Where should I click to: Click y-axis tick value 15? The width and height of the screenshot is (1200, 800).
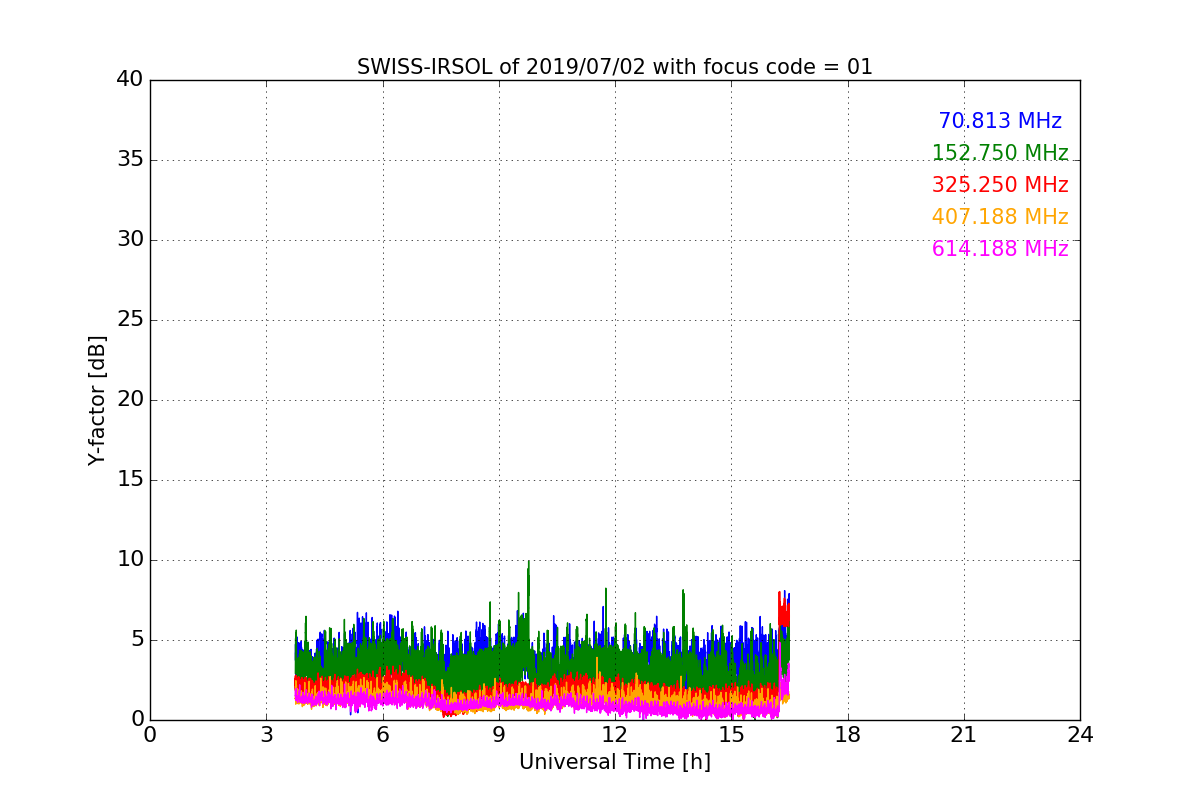(x=130, y=480)
